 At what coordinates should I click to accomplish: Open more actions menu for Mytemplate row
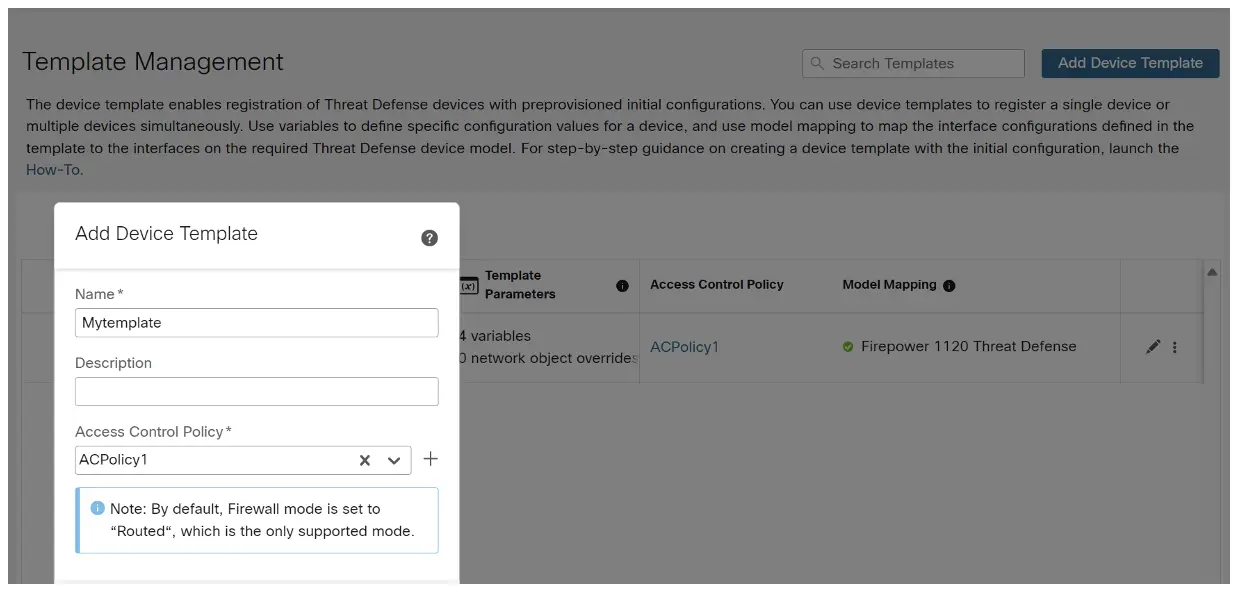1175,346
